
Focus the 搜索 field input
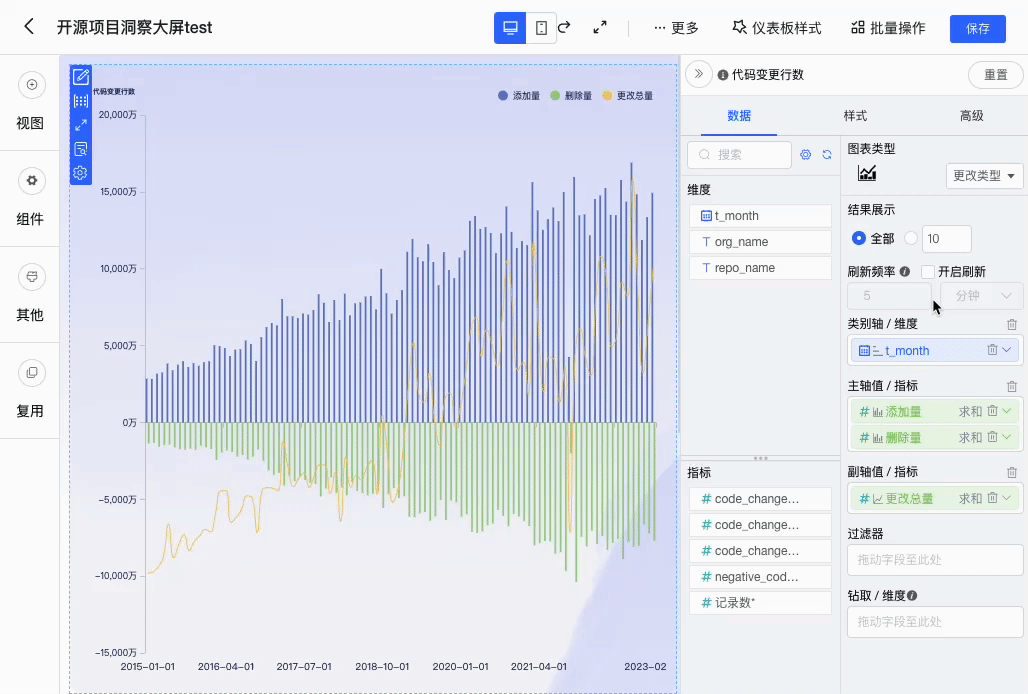coord(740,155)
